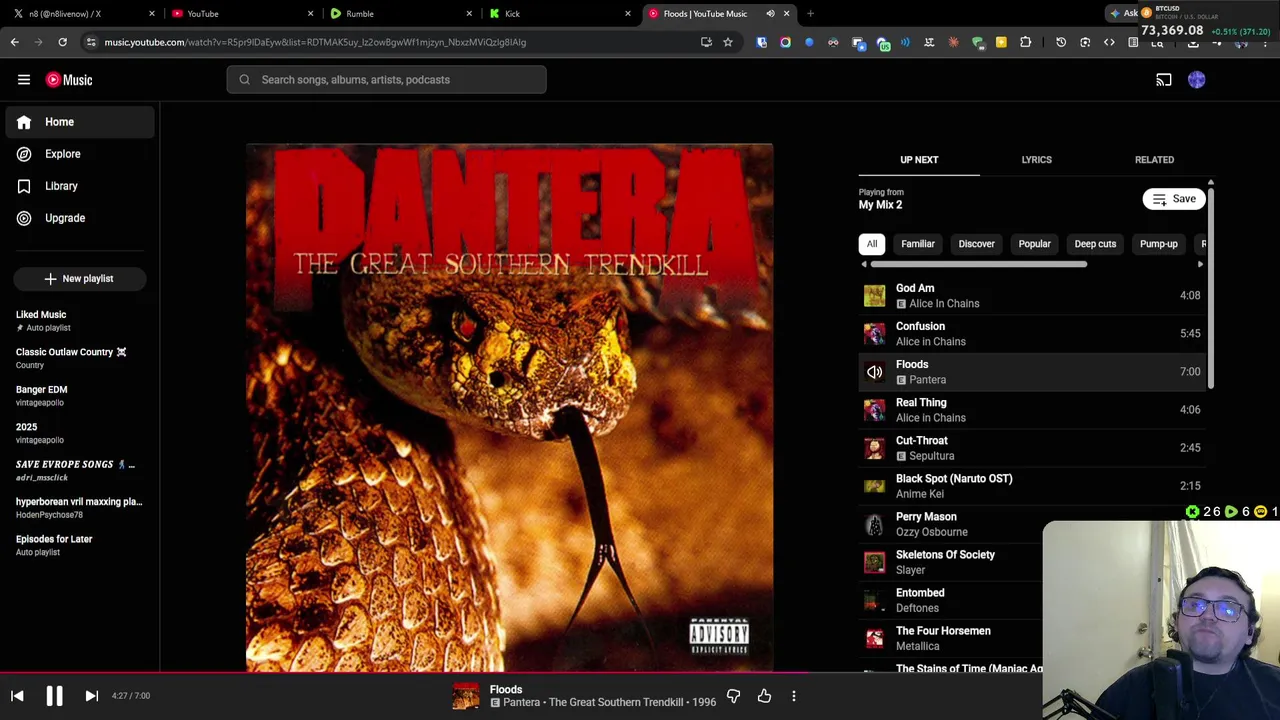Open Liked Music playlist
The width and height of the screenshot is (1280, 720).
tap(80, 320)
